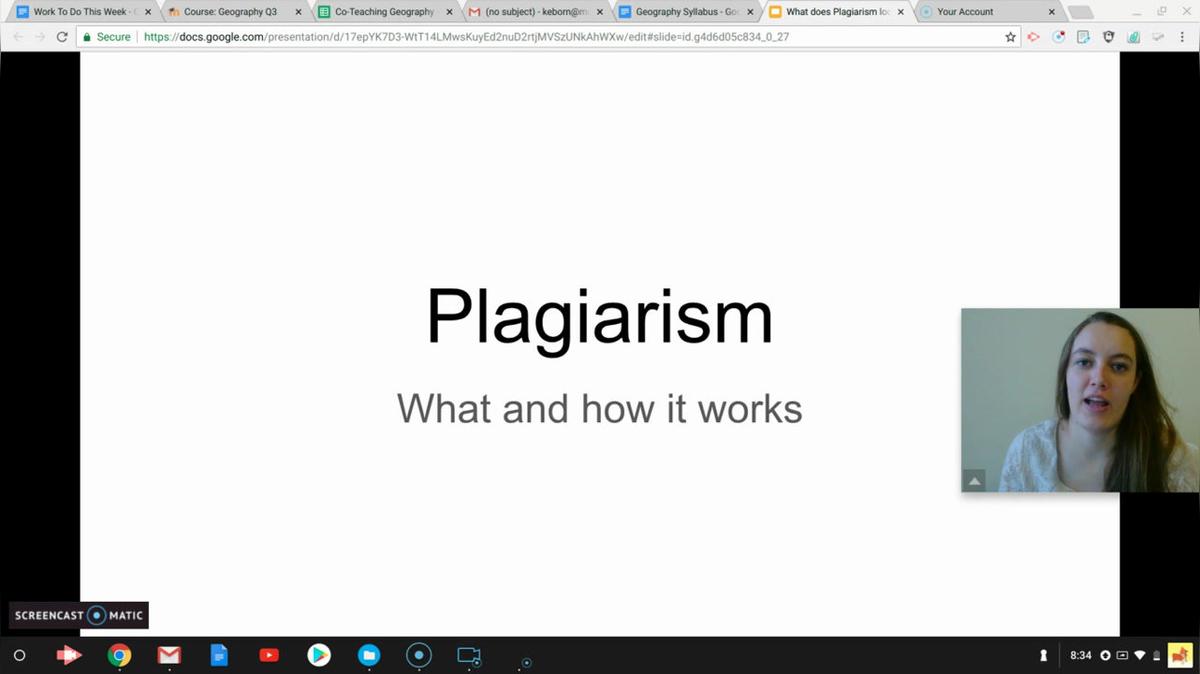Open YouTube from the shelf
The image size is (1200, 674).
pos(269,656)
